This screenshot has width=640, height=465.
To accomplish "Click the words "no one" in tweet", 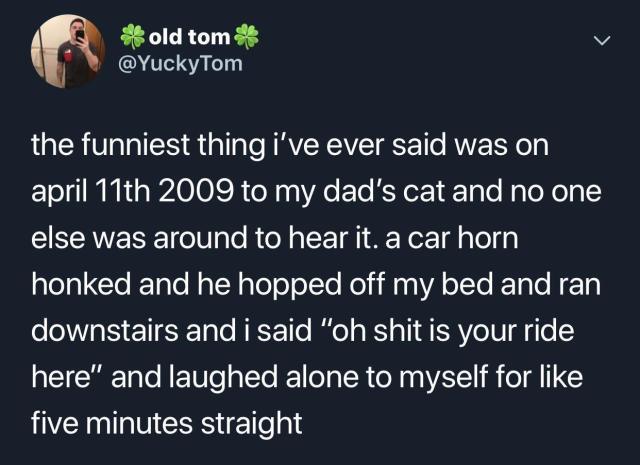I will (556, 192).
